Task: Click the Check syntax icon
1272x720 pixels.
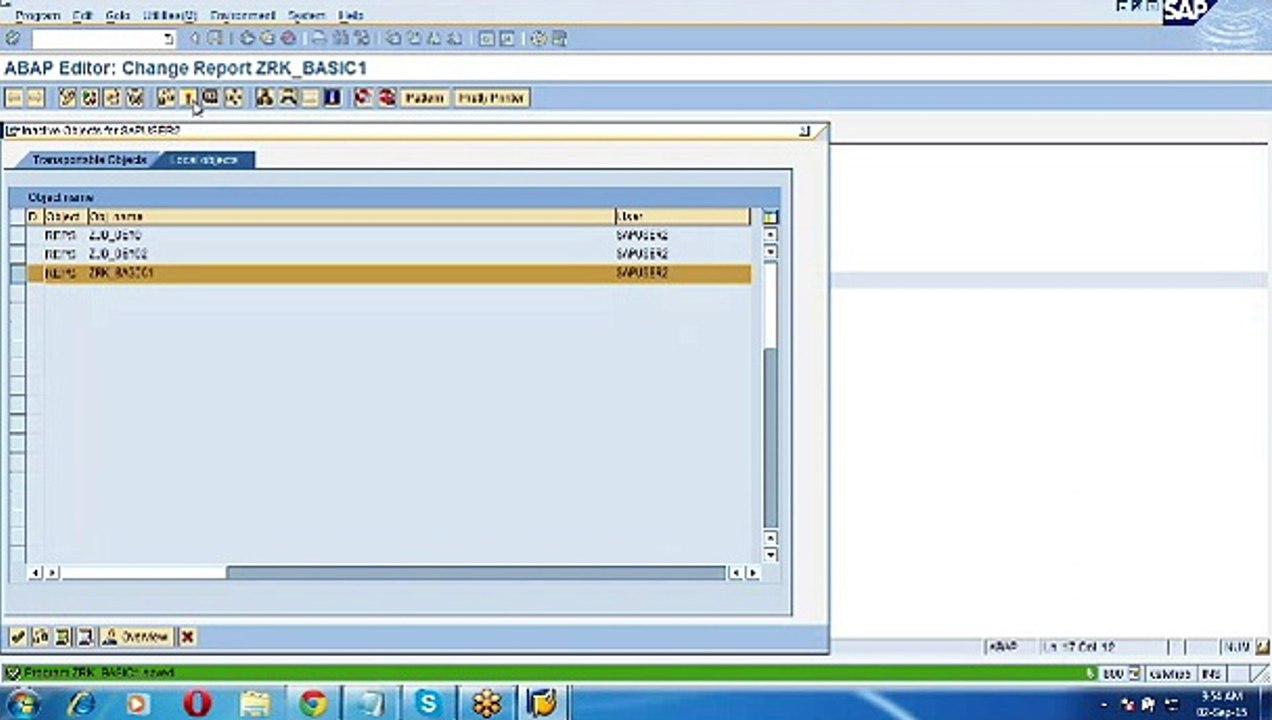Action: click(164, 98)
